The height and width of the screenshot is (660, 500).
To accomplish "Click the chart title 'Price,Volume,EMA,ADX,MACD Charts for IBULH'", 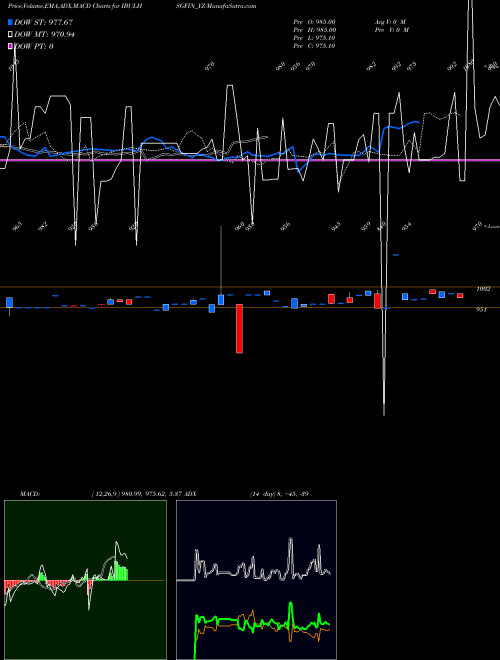I will click(x=75, y=6).
